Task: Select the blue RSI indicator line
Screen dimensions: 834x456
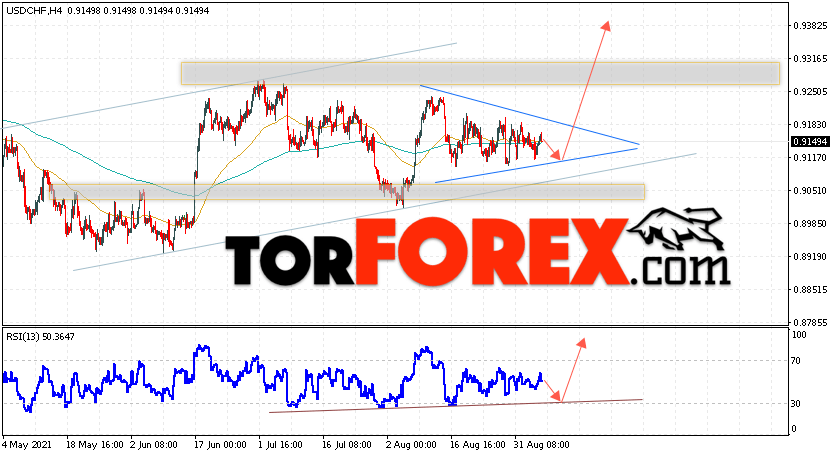Action: tap(272, 379)
